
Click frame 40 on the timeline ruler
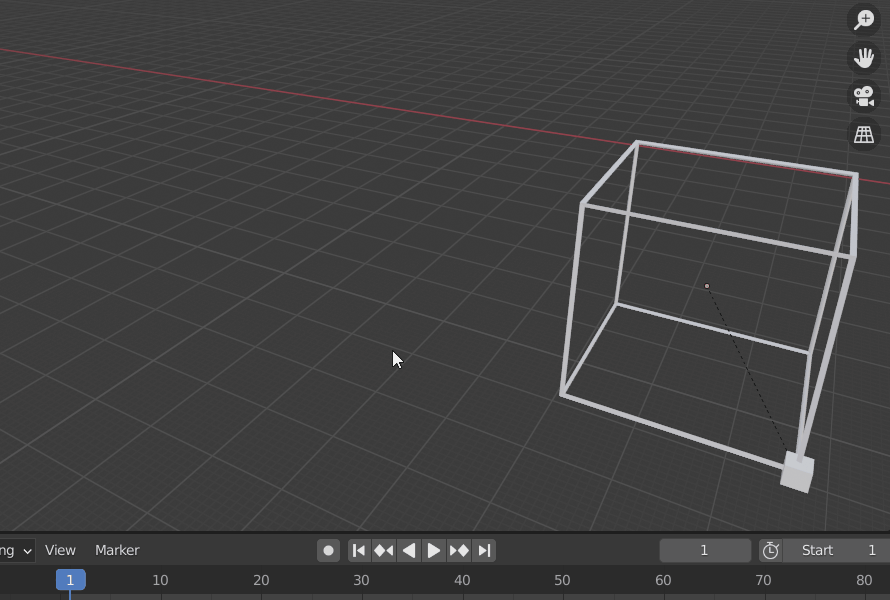pos(462,580)
